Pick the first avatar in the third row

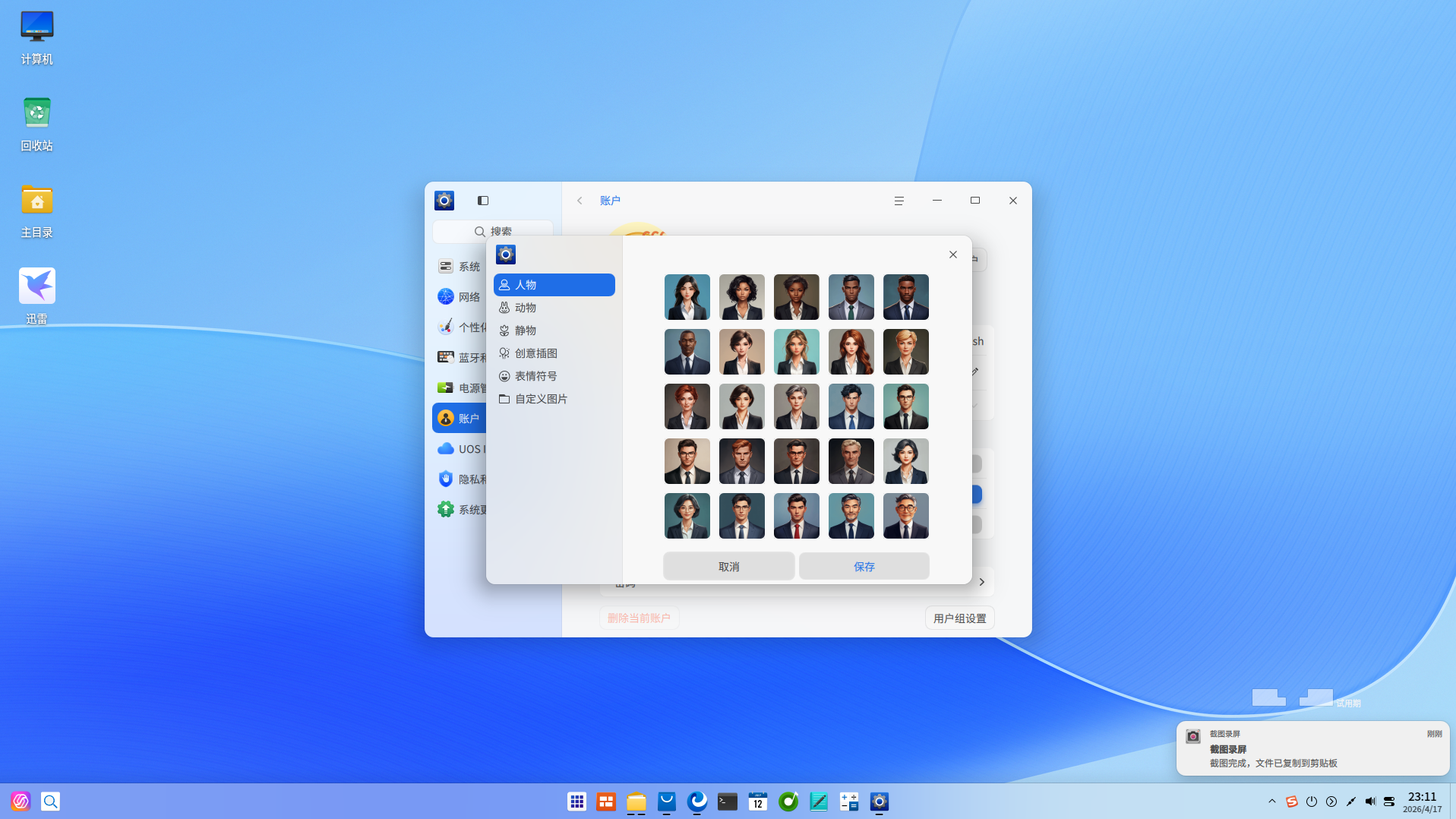point(687,406)
